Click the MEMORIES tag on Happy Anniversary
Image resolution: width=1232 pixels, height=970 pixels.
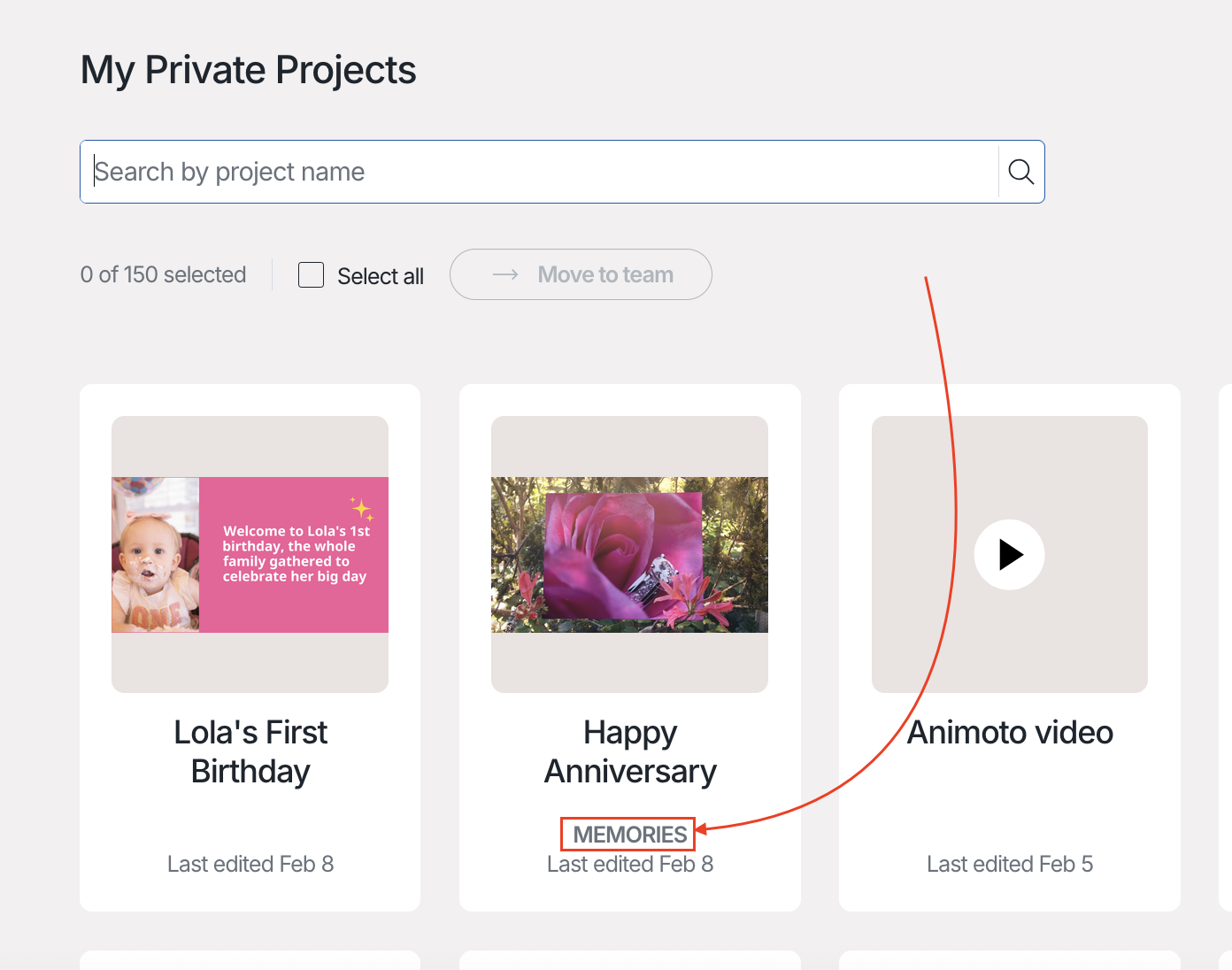629,835
